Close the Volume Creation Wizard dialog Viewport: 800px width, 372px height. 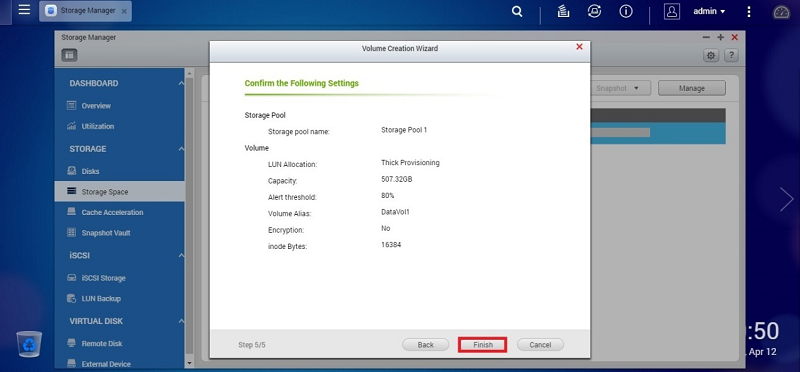pyautogui.click(x=579, y=47)
